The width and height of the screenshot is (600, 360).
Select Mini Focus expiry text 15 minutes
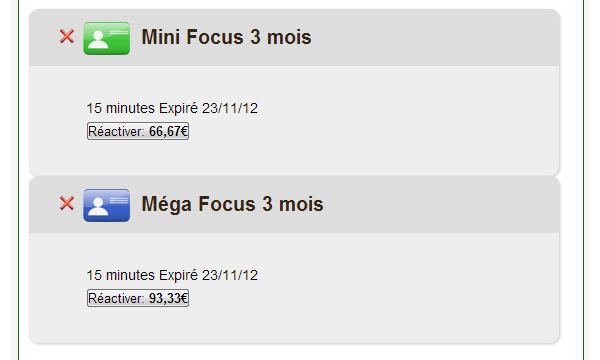point(121,108)
